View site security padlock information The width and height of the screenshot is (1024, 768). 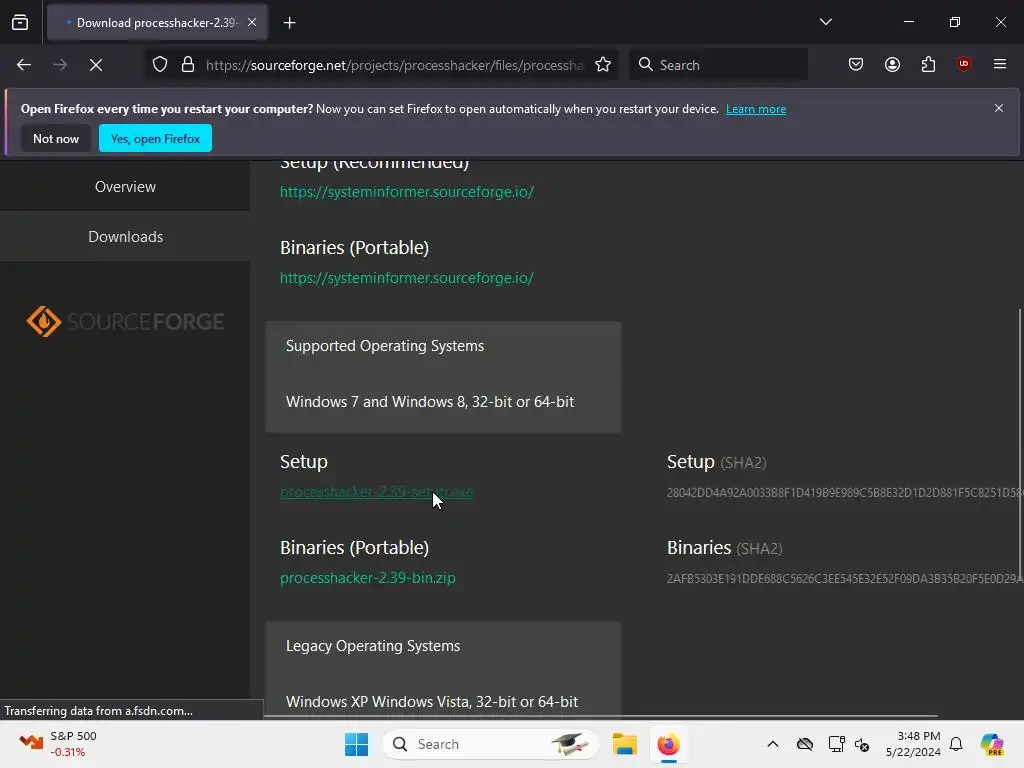pyautogui.click(x=188, y=65)
